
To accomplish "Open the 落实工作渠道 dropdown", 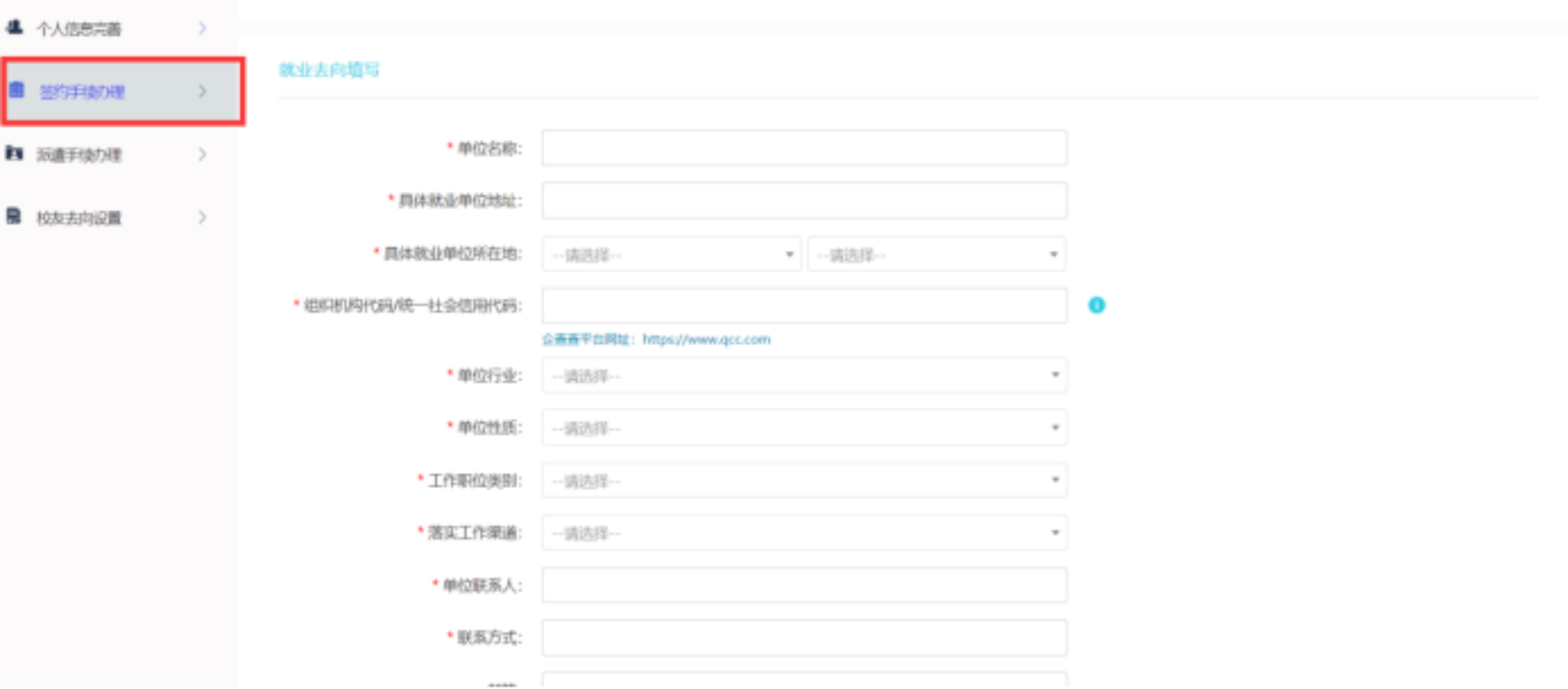I will [804, 533].
